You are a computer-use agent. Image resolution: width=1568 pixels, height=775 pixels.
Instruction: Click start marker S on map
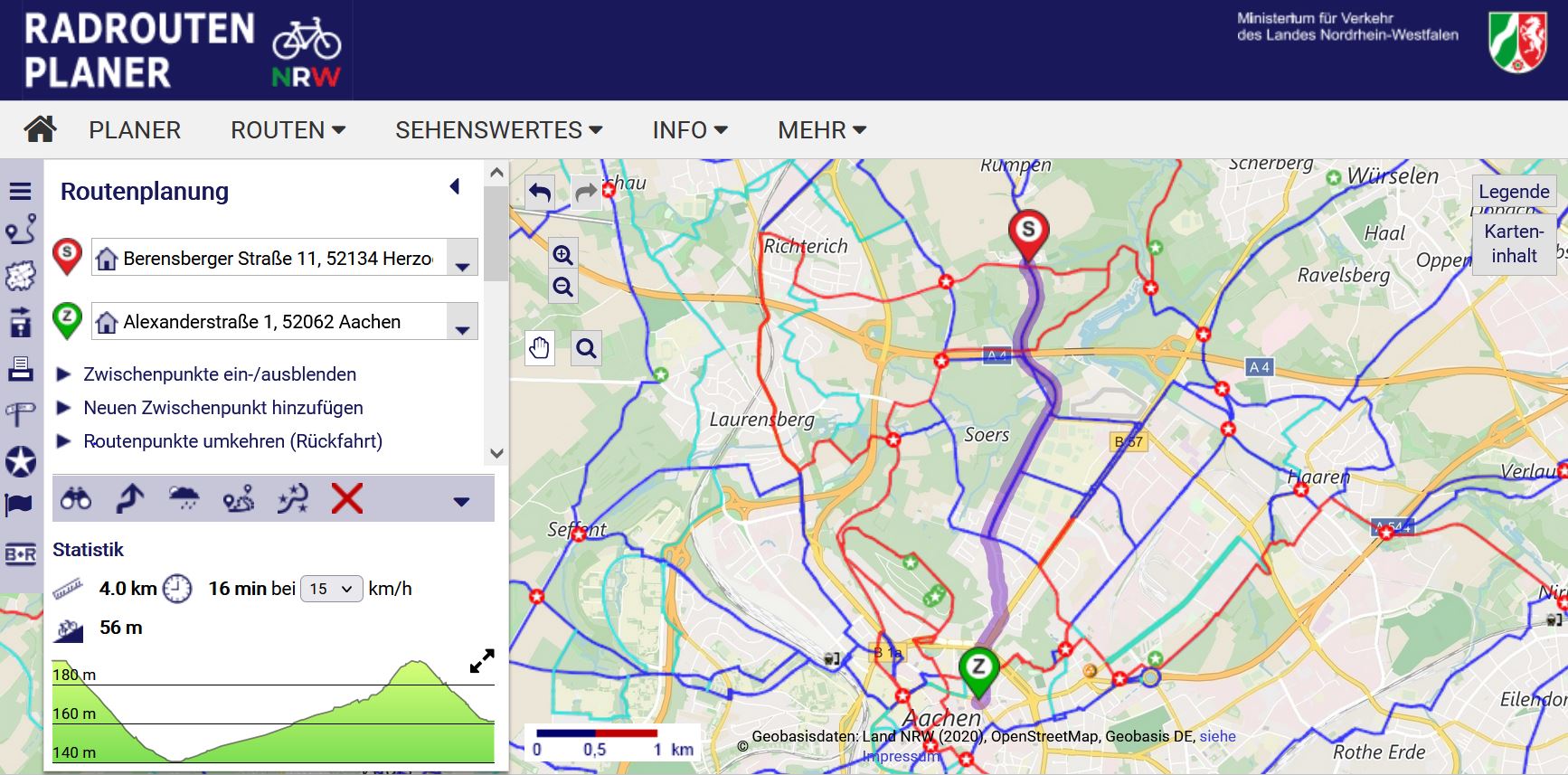(x=1028, y=233)
